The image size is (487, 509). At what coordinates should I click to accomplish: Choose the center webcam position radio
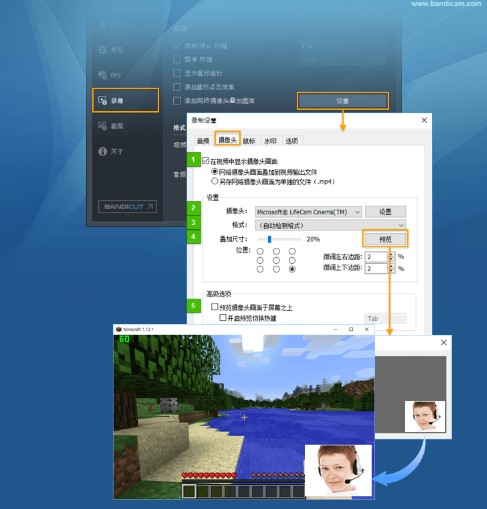coord(276,260)
